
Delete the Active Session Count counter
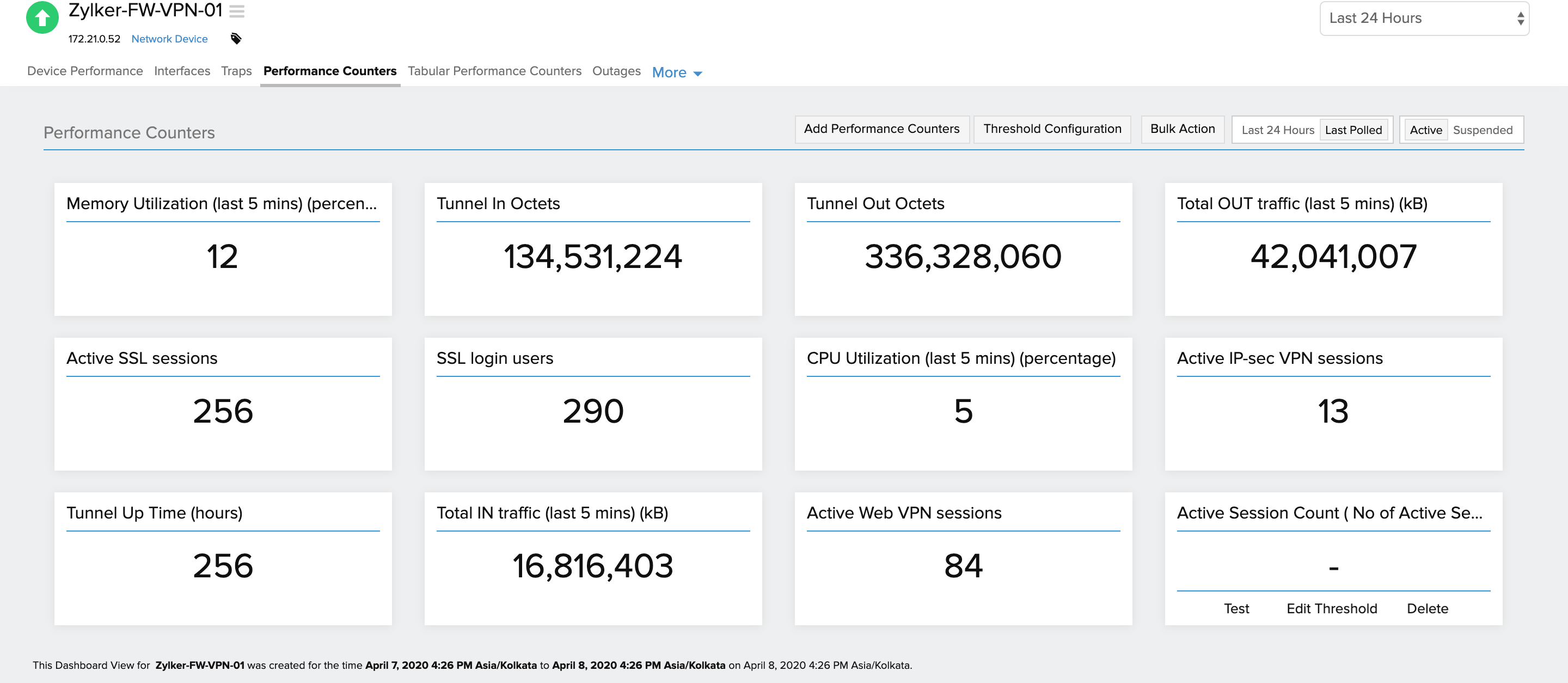click(1427, 608)
